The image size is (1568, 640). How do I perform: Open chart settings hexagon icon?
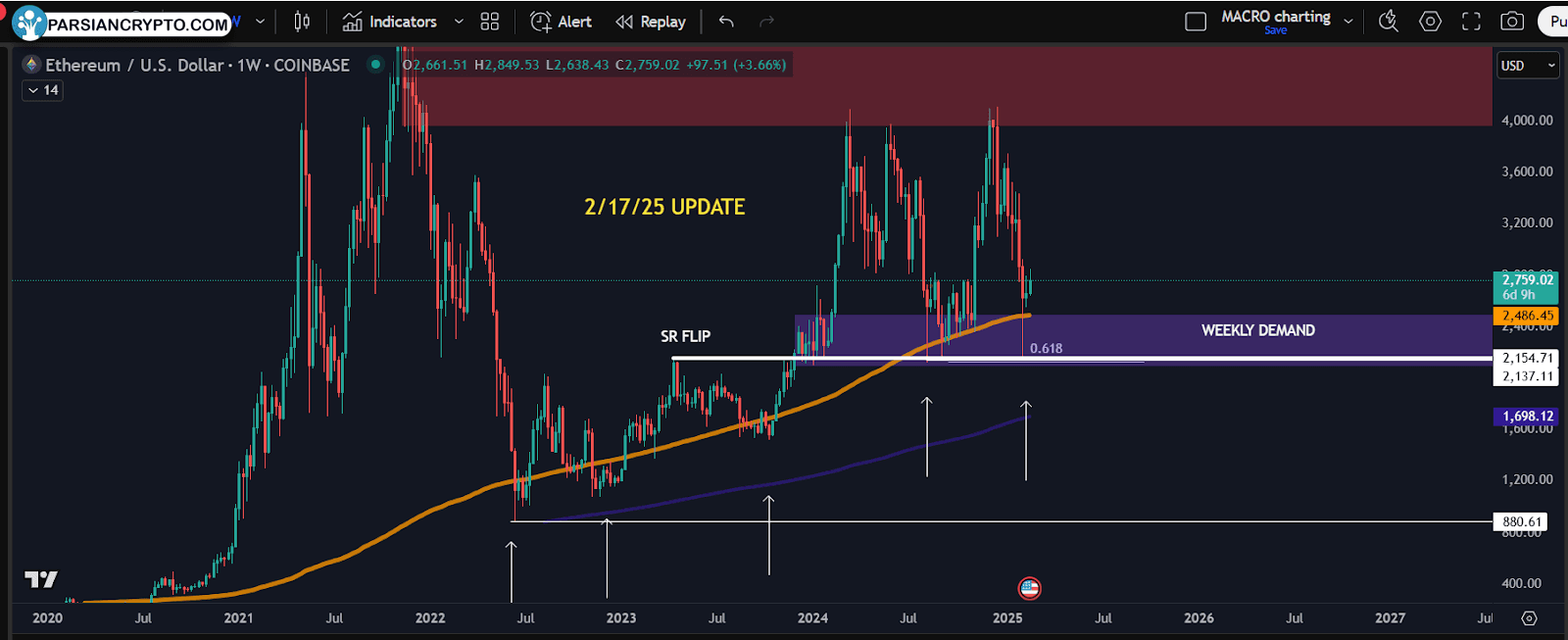[1430, 22]
